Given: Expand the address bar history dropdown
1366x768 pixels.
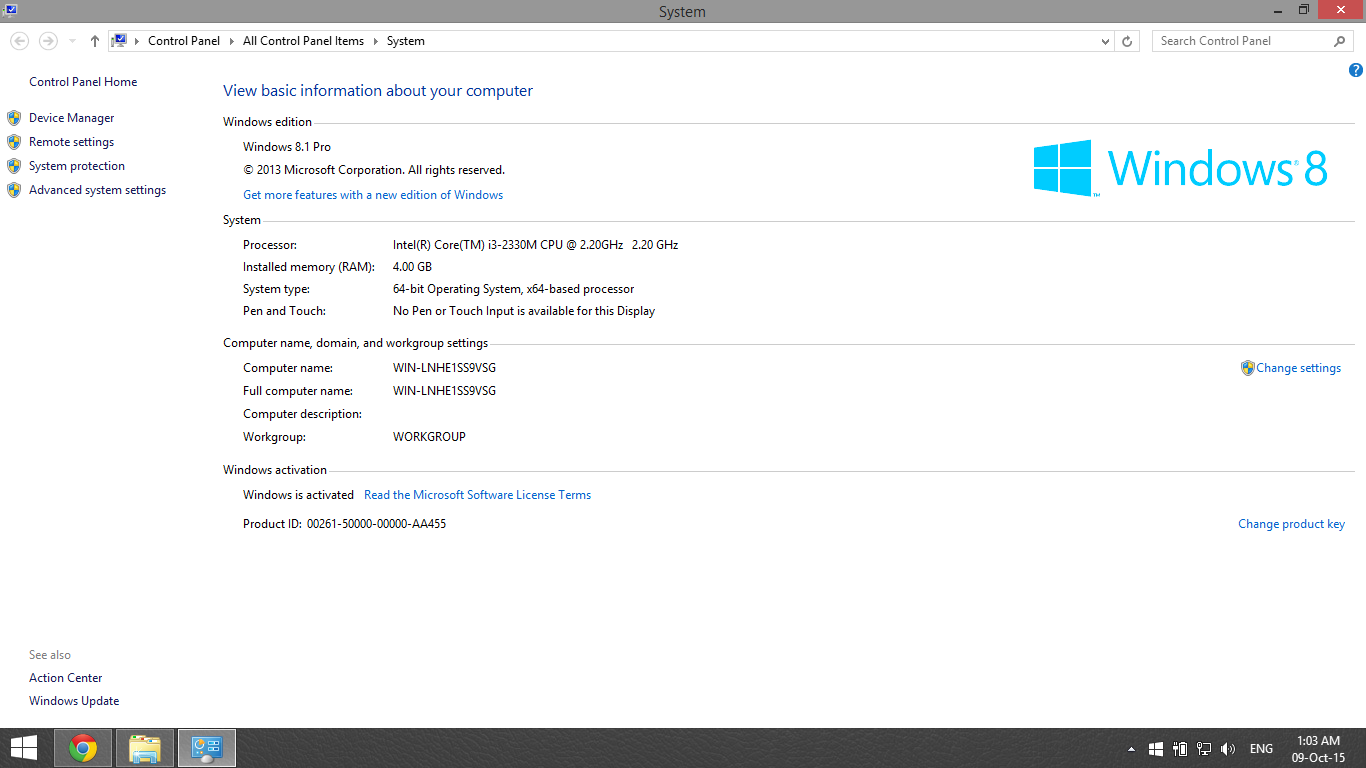Looking at the screenshot, I should coord(1105,41).
